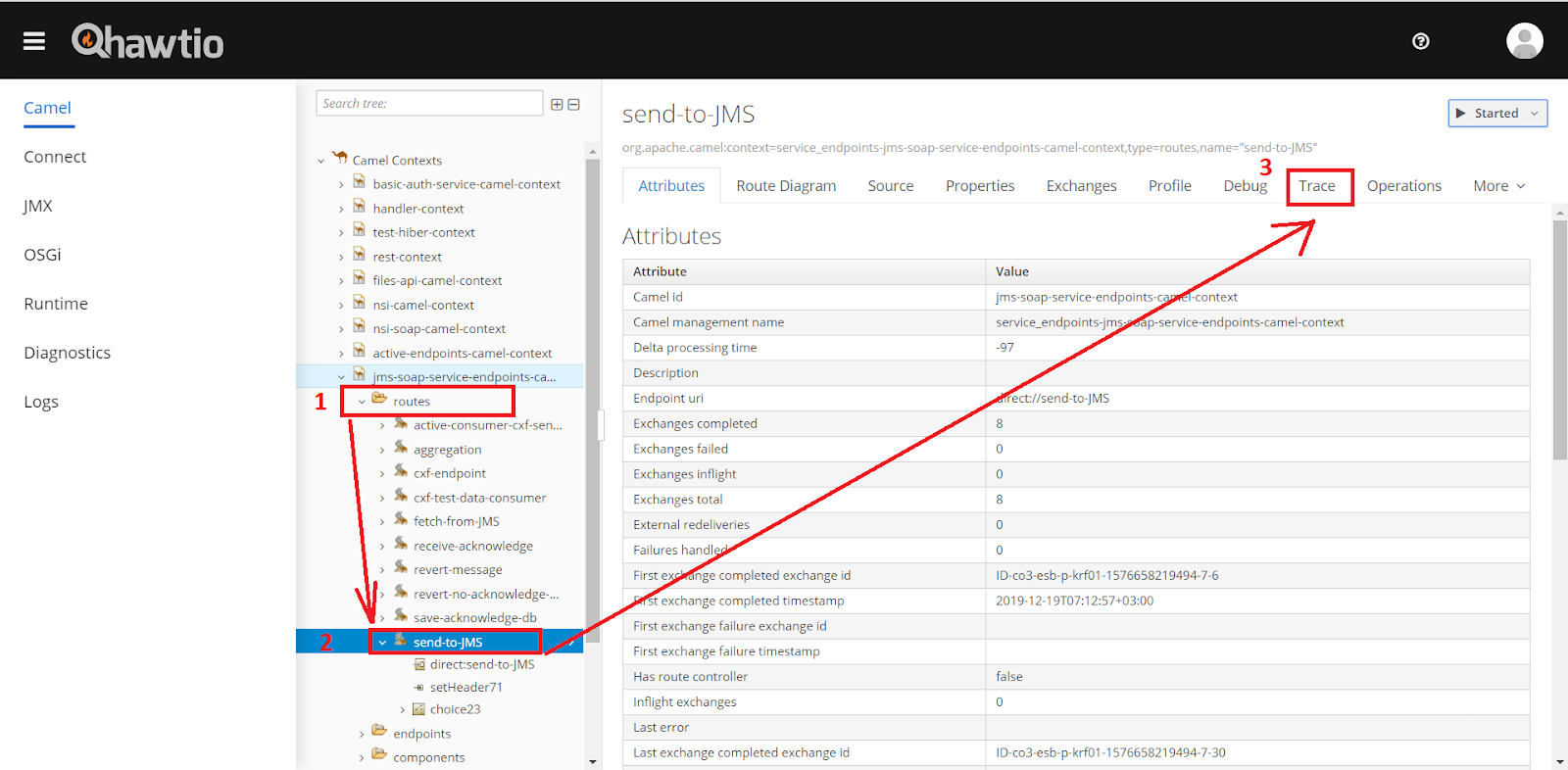Click the hawtio logo
This screenshot has height=770, width=1568.
[x=147, y=41]
